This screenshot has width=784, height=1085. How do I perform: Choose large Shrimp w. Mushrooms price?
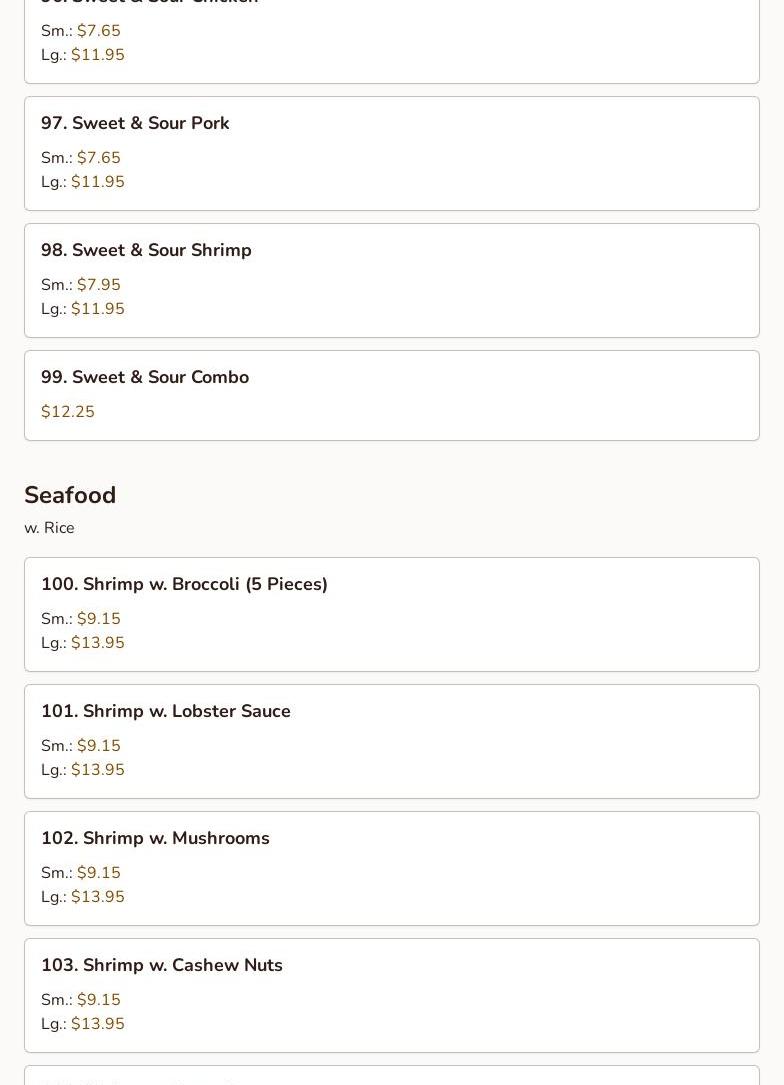tap(97, 897)
